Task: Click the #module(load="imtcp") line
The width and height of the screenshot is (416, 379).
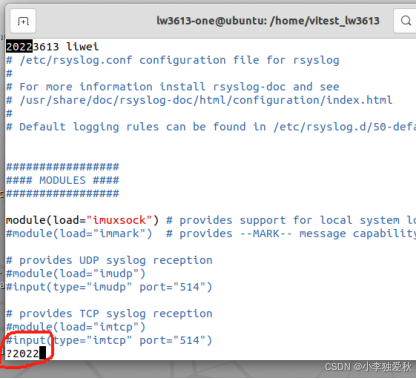Action: pos(76,327)
